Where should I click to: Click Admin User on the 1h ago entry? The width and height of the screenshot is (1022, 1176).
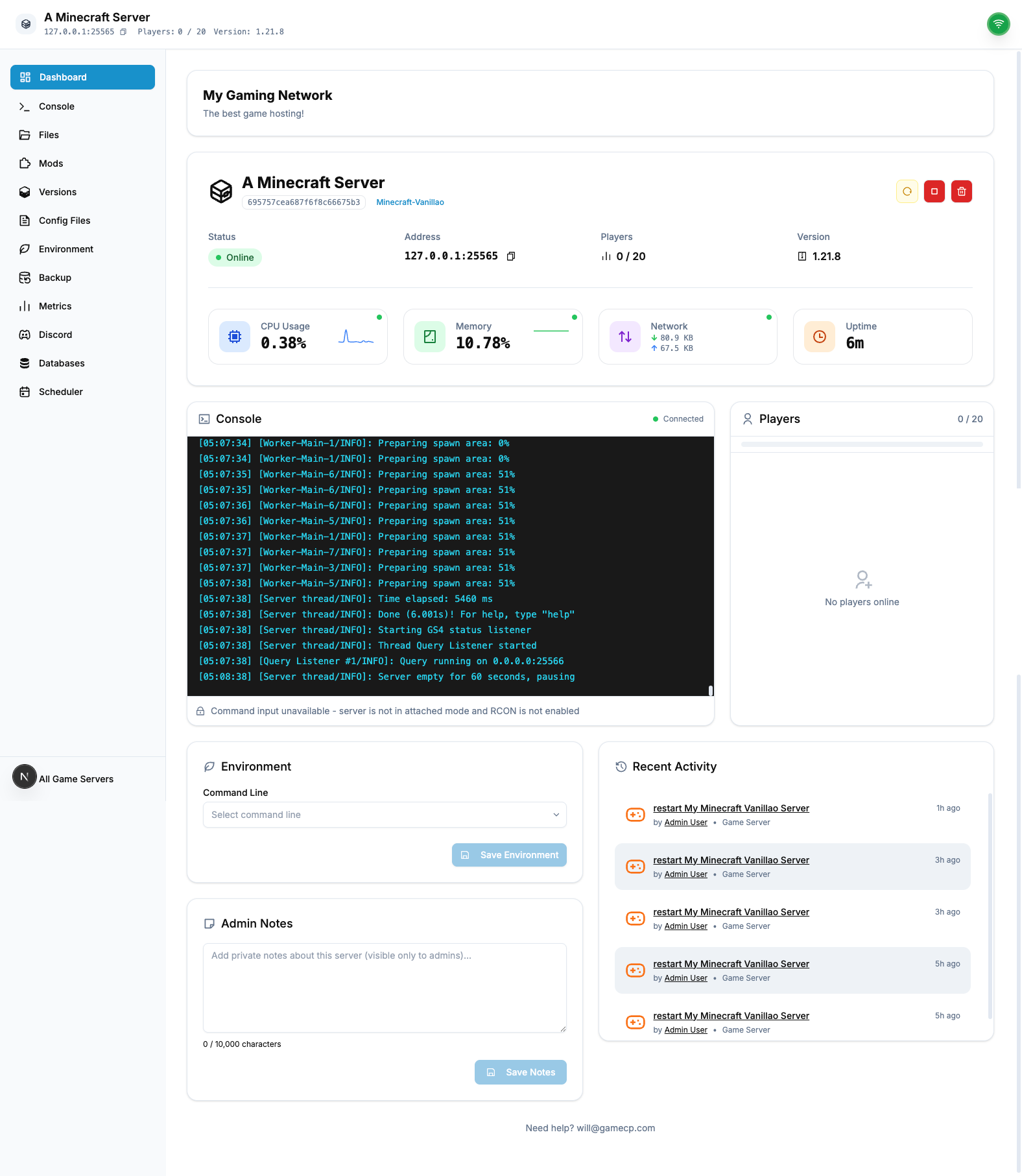pos(686,822)
